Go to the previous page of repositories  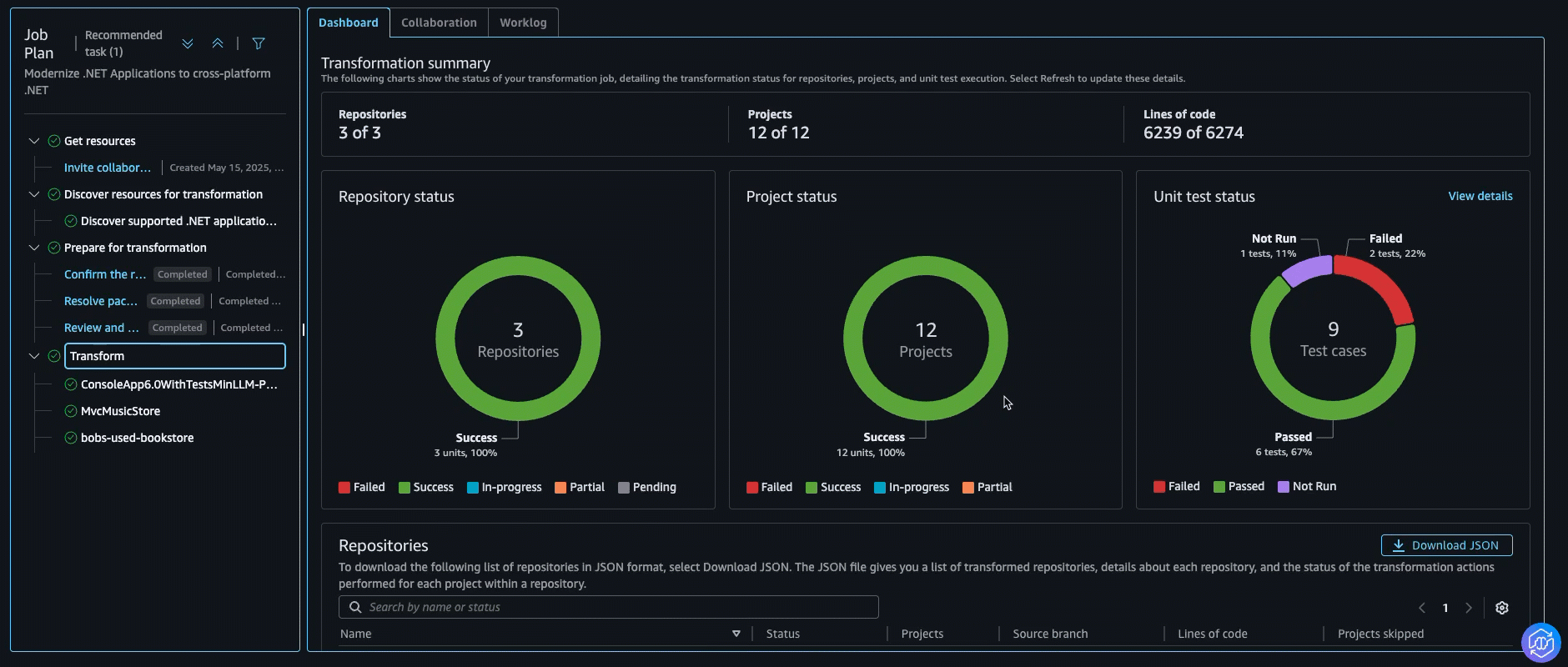point(1422,608)
